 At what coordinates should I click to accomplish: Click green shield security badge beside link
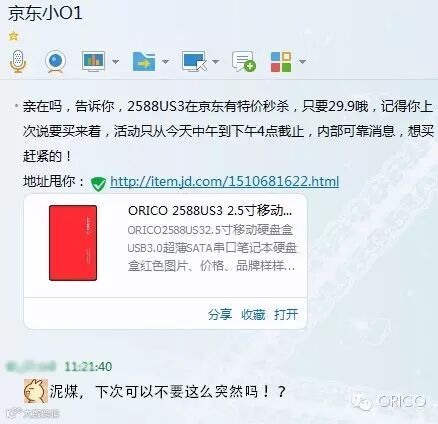tap(98, 183)
